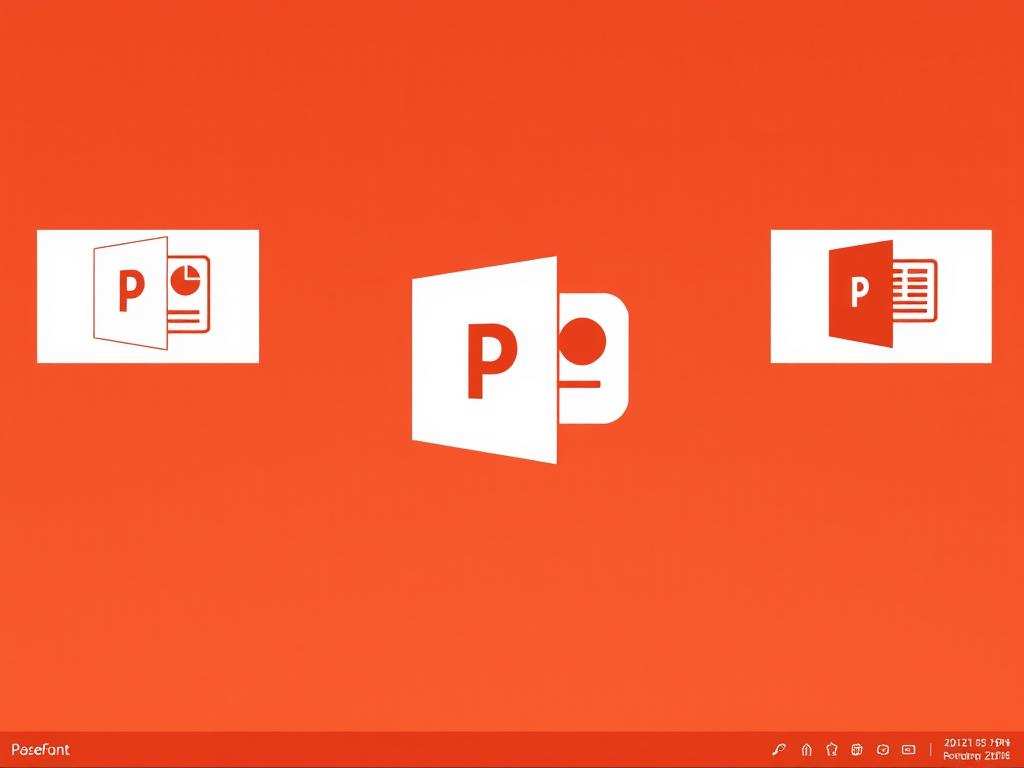Click the central PowerPoint logo
The height and width of the screenshot is (768, 1024).
pos(512,360)
